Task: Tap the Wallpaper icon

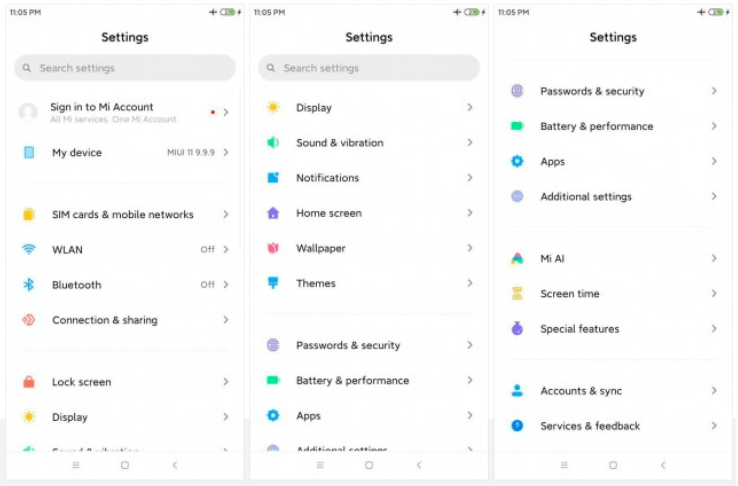Action: [x=273, y=248]
